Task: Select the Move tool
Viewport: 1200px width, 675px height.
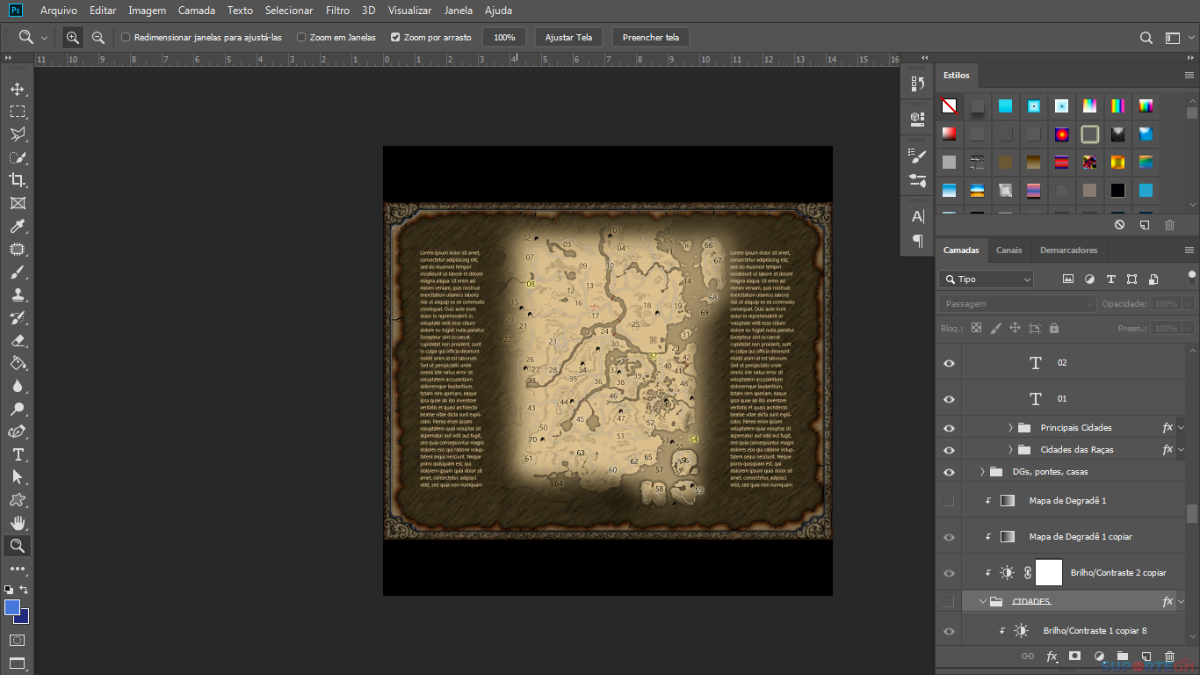Action: tap(17, 89)
